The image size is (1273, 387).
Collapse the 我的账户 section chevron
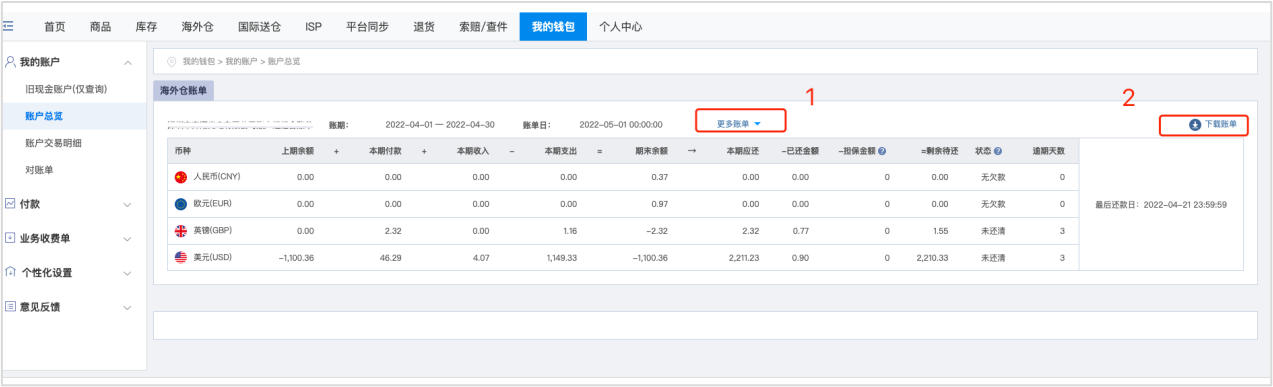(x=127, y=63)
